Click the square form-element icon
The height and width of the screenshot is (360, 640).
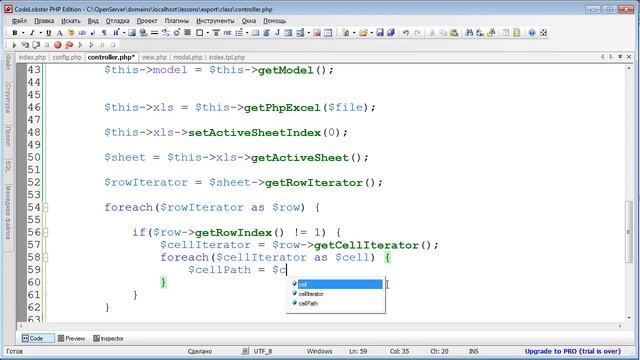click(x=199, y=33)
